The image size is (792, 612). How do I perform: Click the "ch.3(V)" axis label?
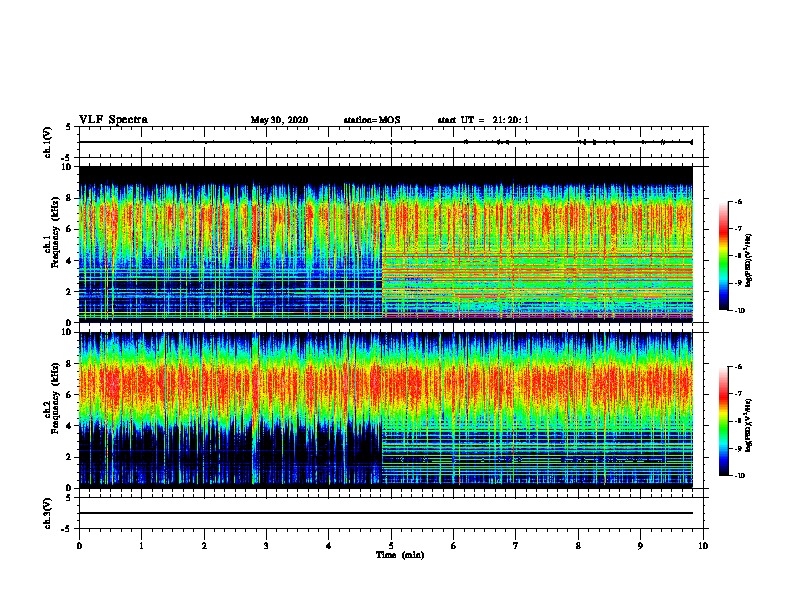pos(48,513)
